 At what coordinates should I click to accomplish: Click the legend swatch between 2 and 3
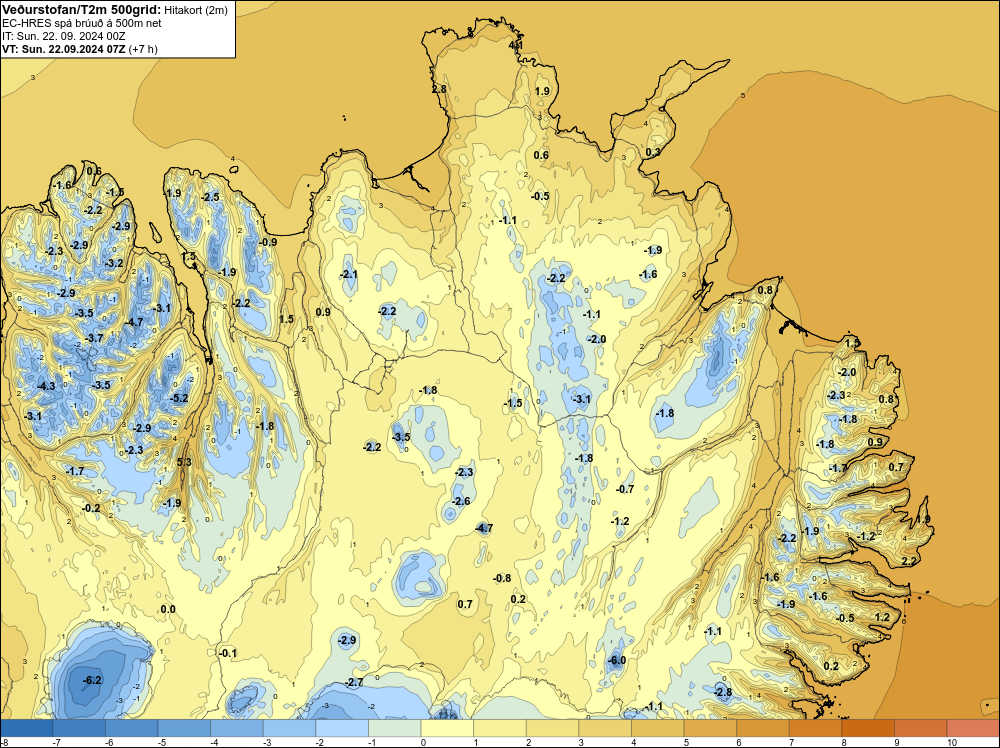click(552, 728)
